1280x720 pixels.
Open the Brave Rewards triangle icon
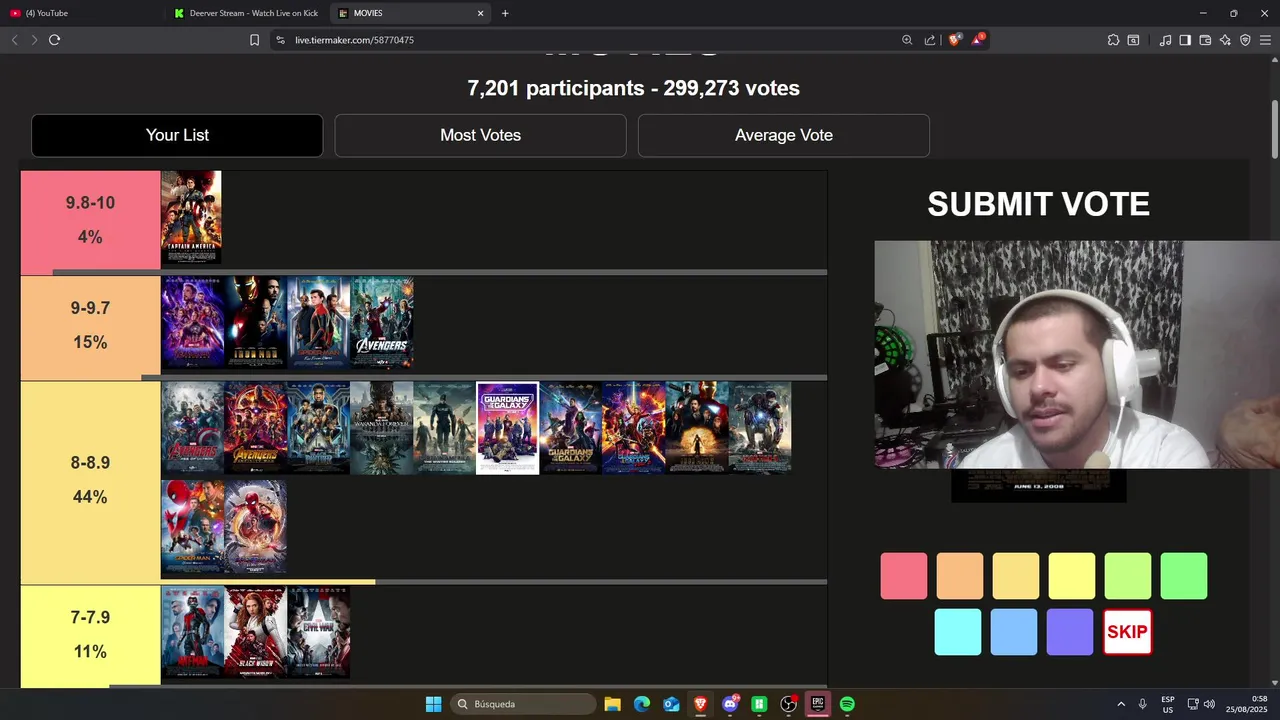[979, 40]
